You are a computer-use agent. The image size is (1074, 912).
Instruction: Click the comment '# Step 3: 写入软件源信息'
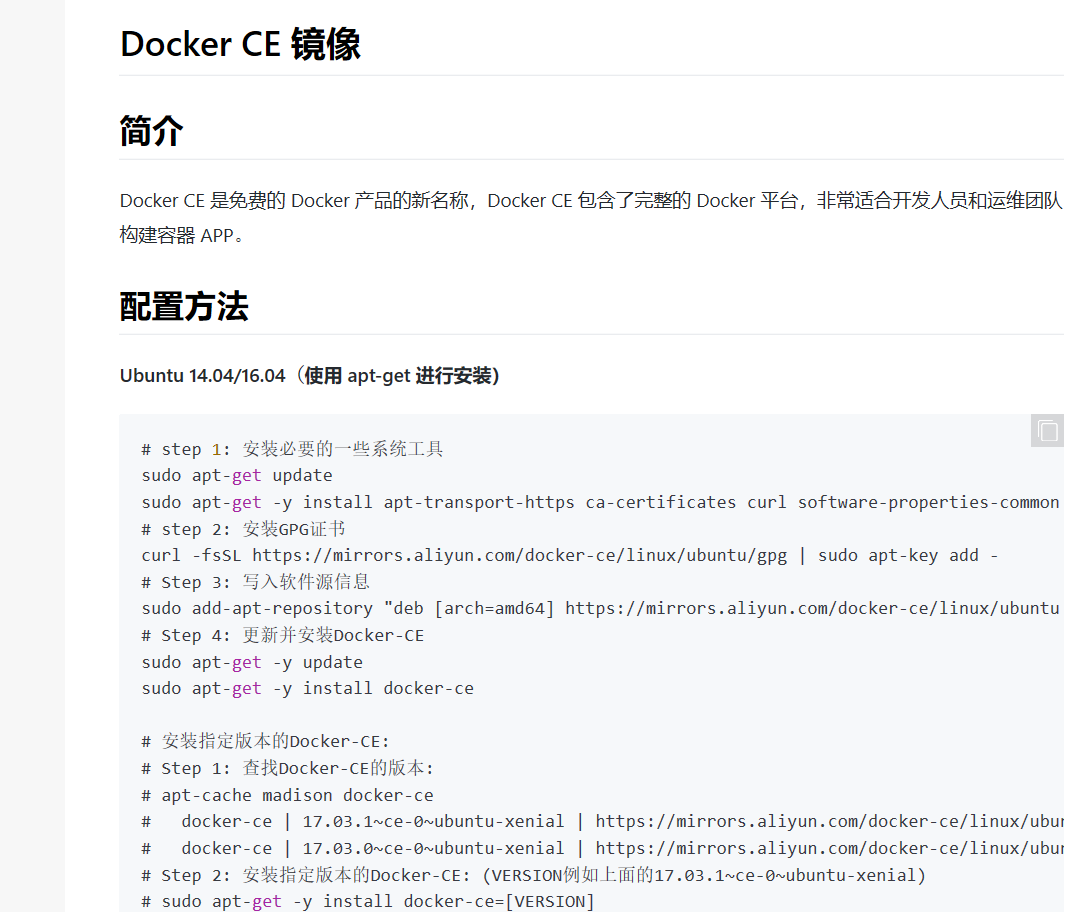pos(255,582)
